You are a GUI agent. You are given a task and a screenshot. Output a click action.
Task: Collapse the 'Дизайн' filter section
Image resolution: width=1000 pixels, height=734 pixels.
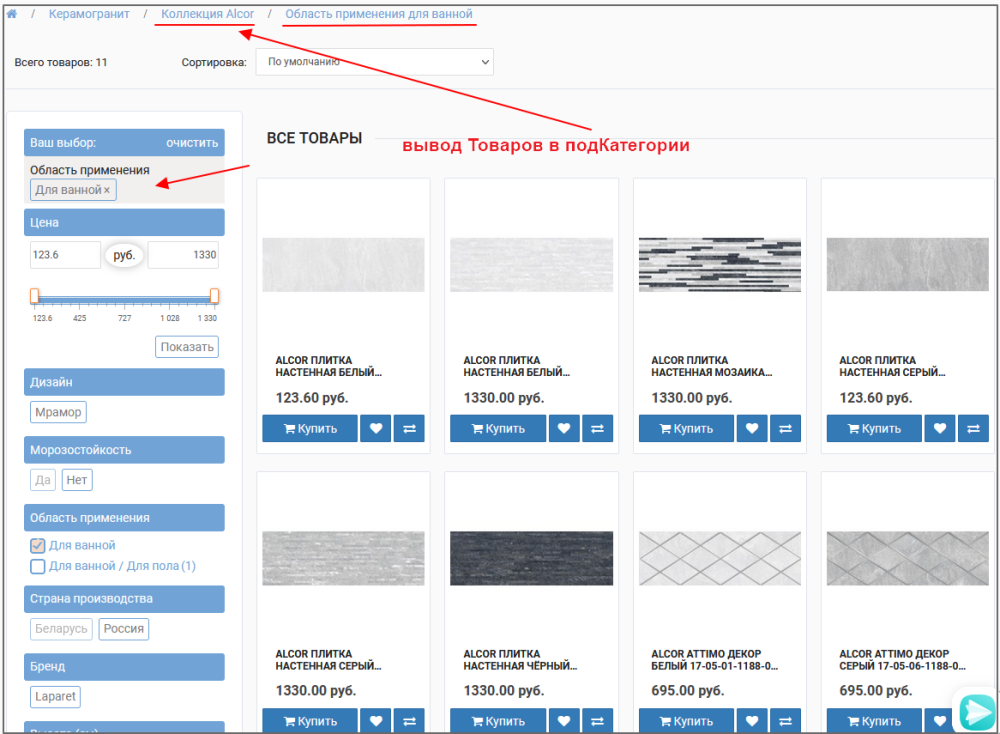click(x=124, y=382)
